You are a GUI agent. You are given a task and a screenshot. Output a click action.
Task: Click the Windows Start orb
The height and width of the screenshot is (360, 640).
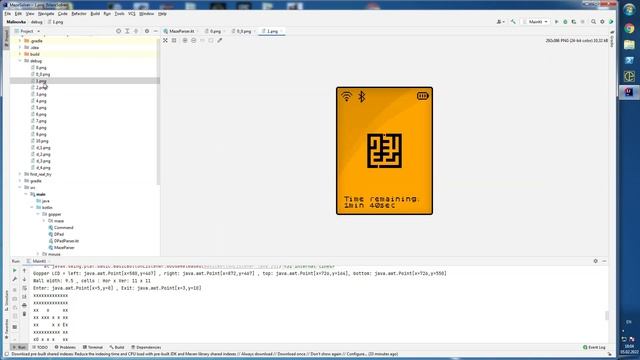(x=629, y=10)
